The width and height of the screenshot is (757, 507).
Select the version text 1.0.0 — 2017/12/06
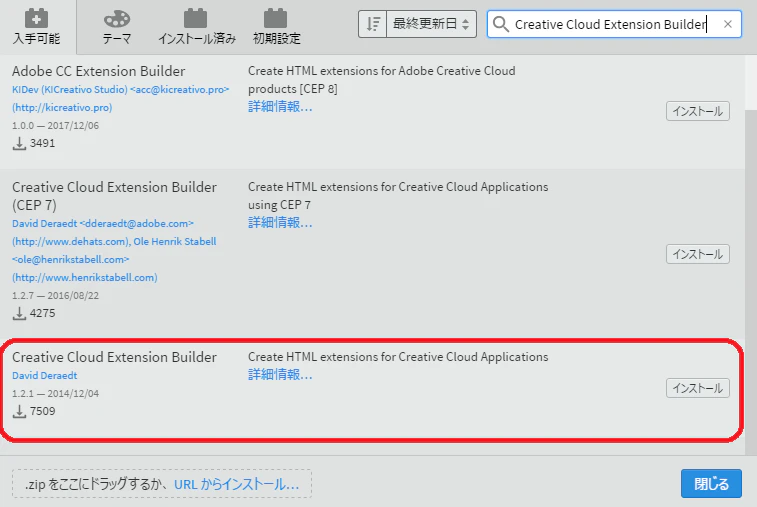coord(56,126)
